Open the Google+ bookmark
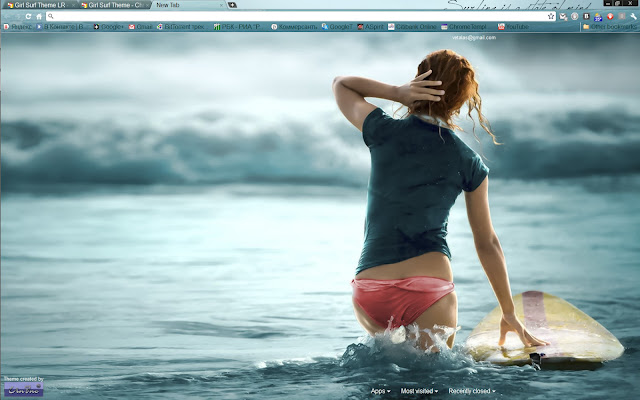 (109, 27)
